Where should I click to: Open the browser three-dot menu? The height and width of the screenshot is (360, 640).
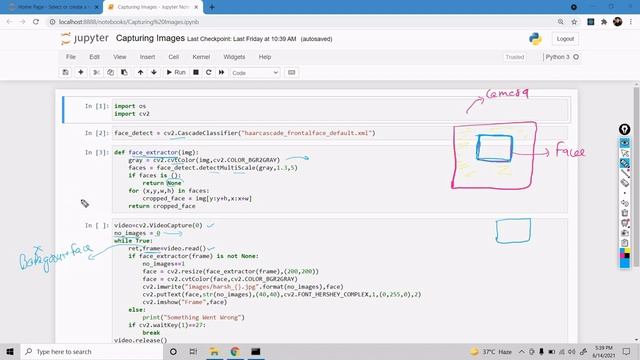pos(631,22)
